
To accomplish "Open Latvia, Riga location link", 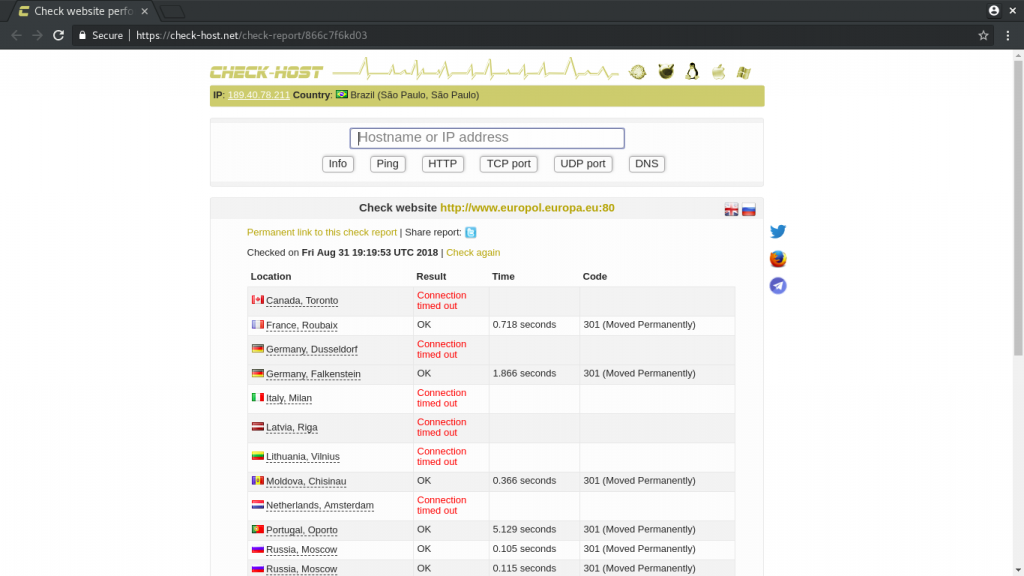I will pyautogui.click(x=291, y=428).
